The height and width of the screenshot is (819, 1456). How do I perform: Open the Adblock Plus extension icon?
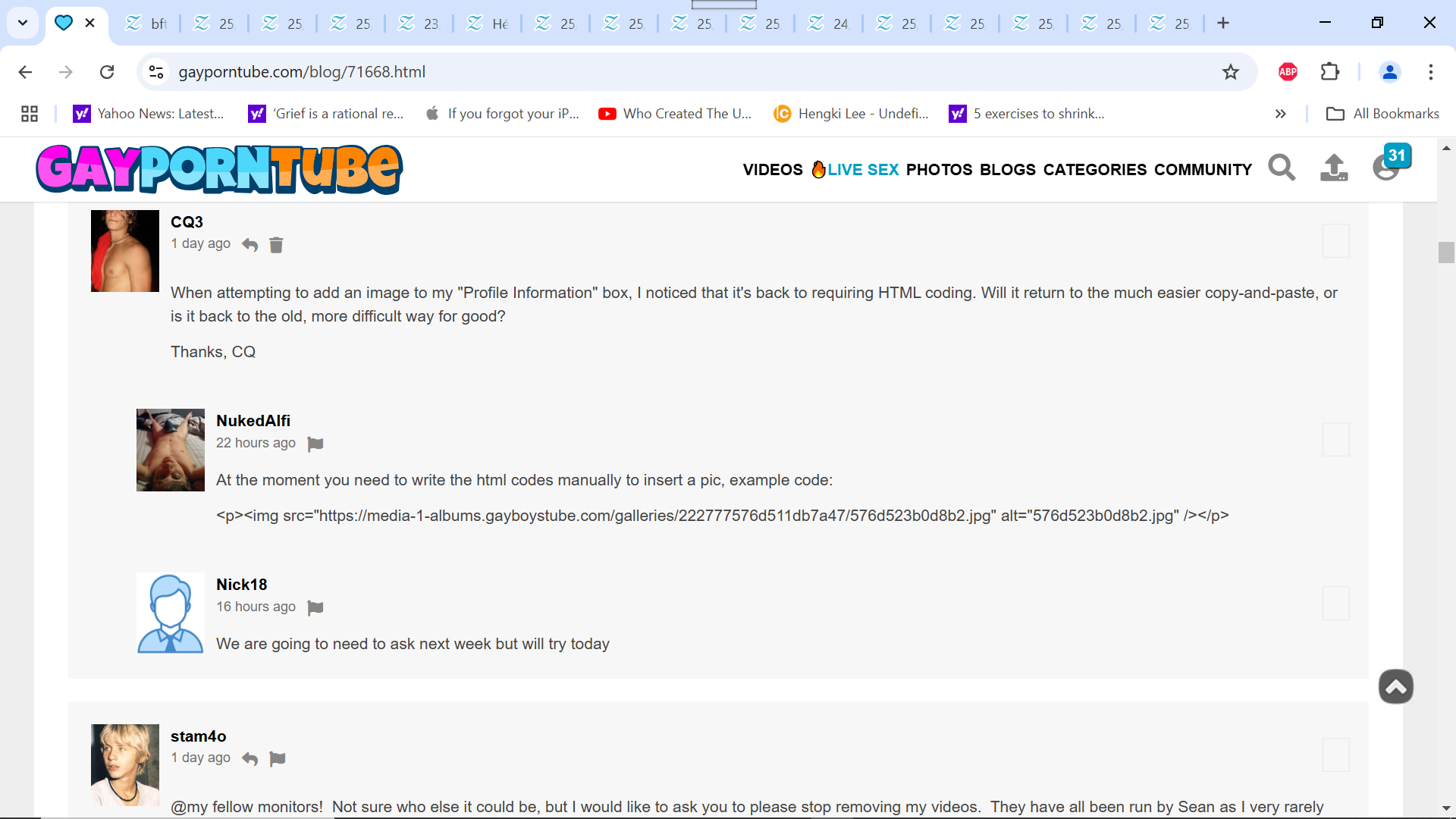point(1288,72)
